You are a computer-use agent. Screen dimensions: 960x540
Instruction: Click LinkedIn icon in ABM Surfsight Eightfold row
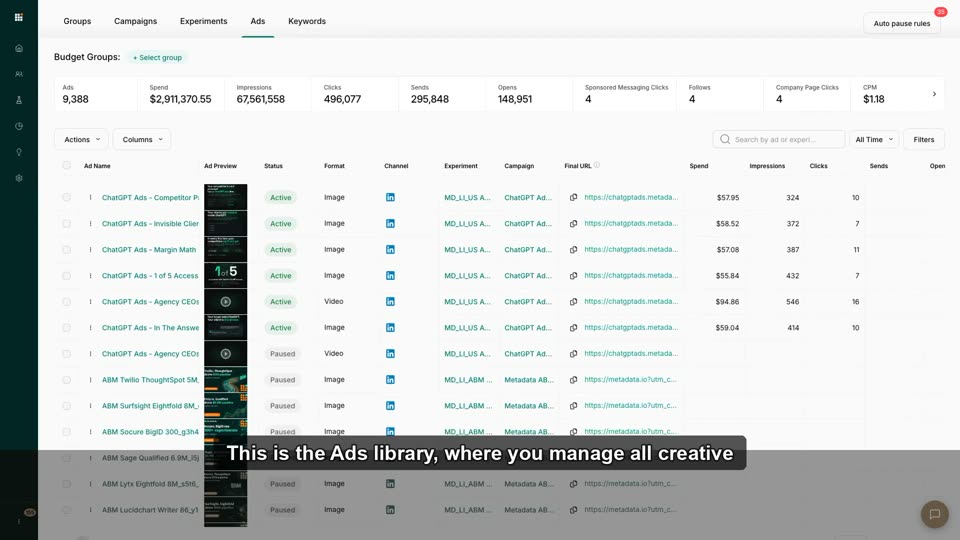[x=390, y=406]
